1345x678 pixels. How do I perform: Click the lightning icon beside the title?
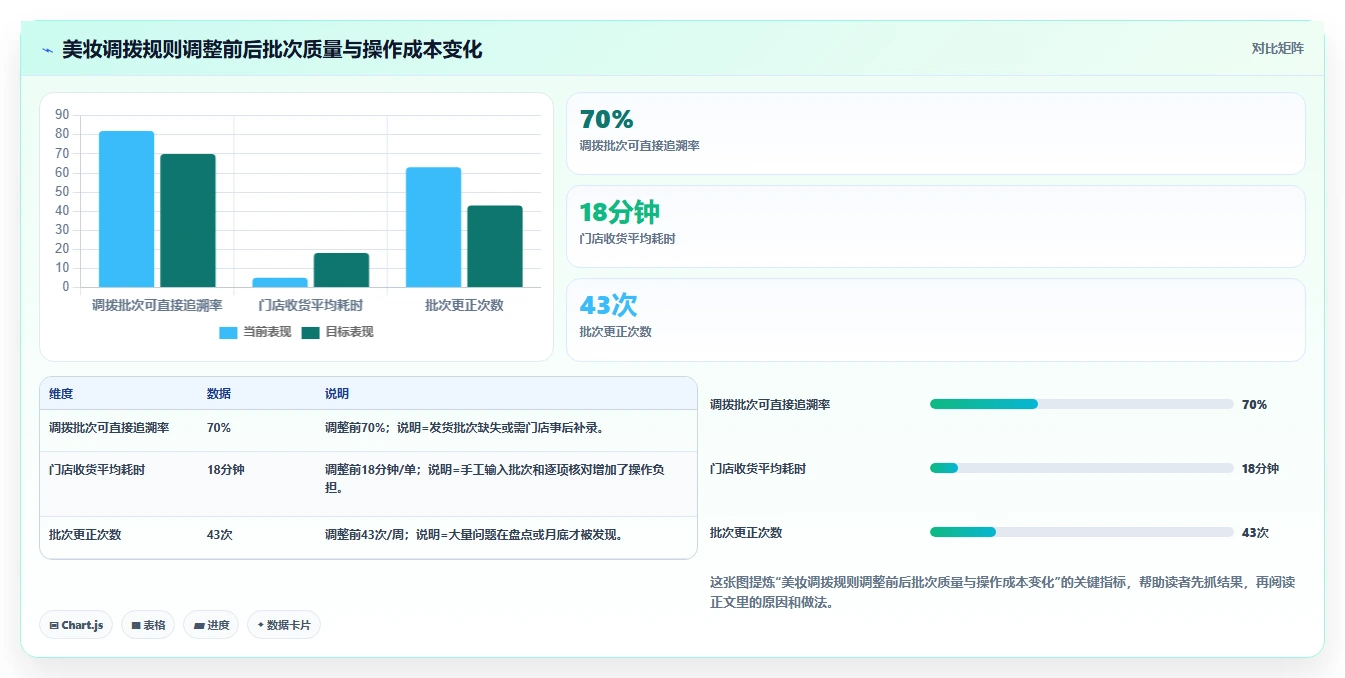click(x=47, y=50)
